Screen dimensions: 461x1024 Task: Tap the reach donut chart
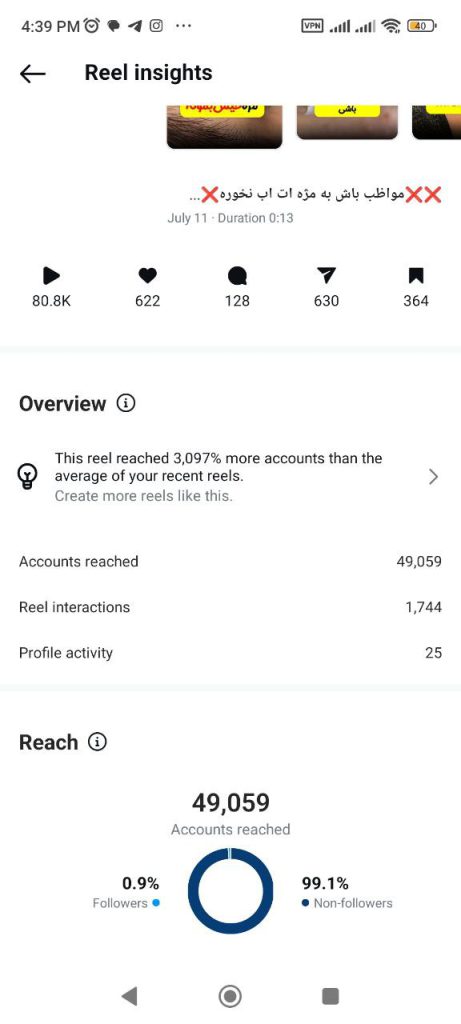[x=230, y=891]
